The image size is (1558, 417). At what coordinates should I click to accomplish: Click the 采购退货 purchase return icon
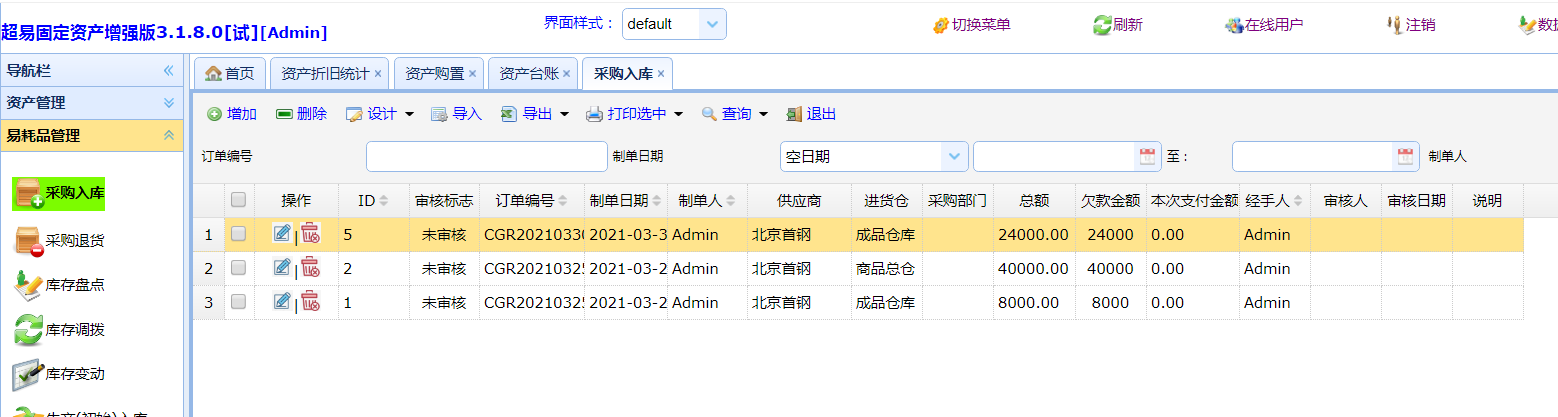[x=28, y=241]
